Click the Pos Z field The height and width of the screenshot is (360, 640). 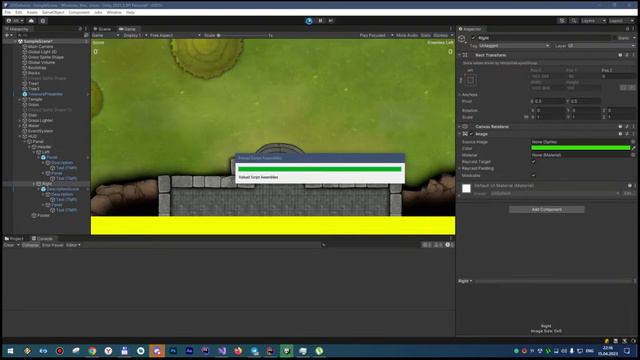(618, 76)
